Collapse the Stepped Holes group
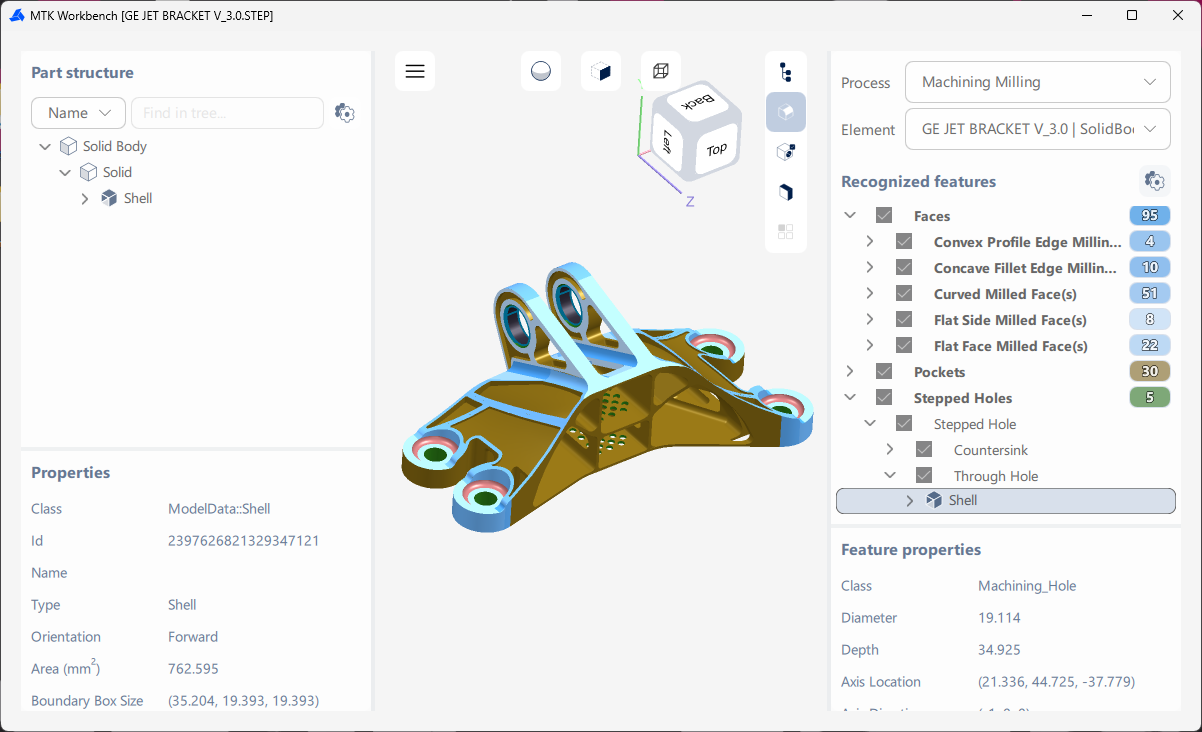1202x732 pixels. 850,398
